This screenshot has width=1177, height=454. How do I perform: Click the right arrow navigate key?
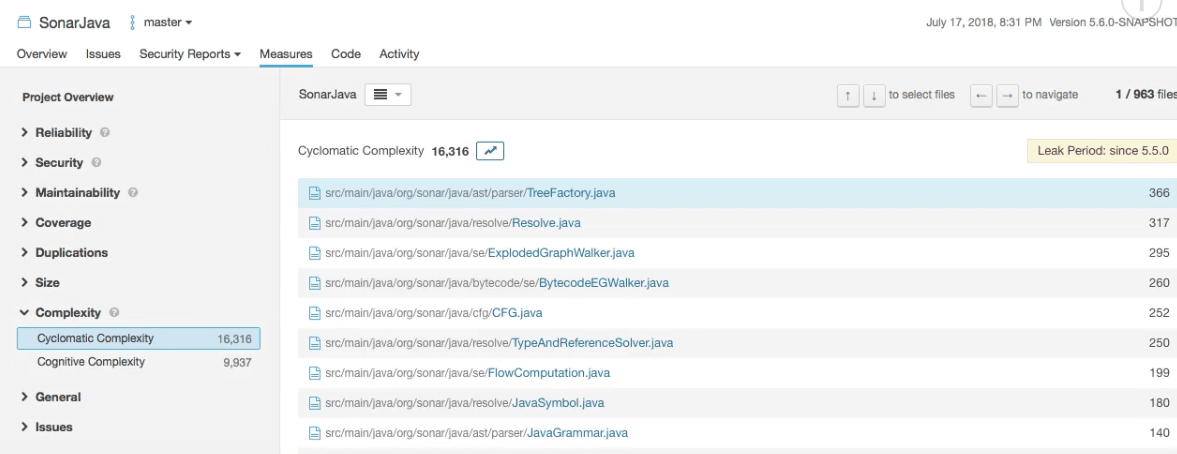click(x=1007, y=95)
